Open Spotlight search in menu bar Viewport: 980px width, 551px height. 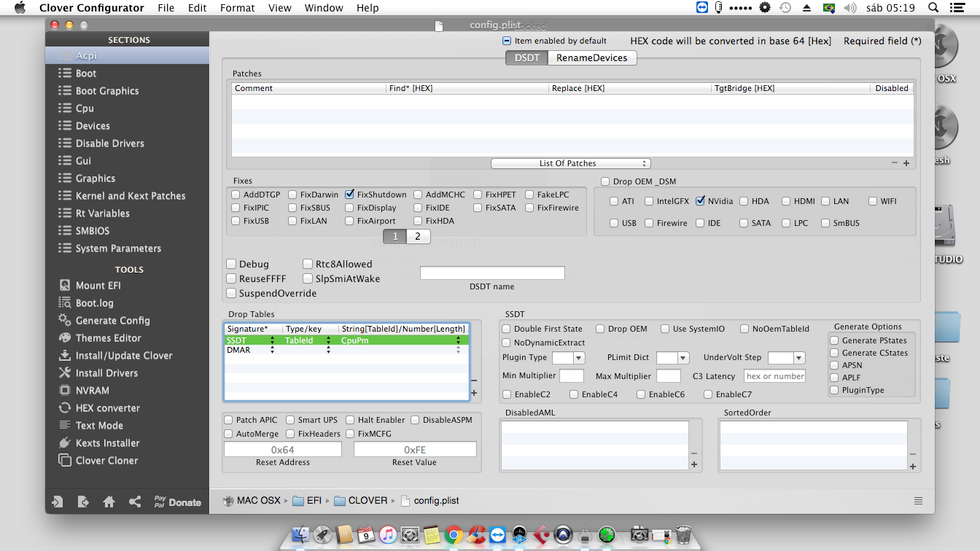[x=933, y=7]
